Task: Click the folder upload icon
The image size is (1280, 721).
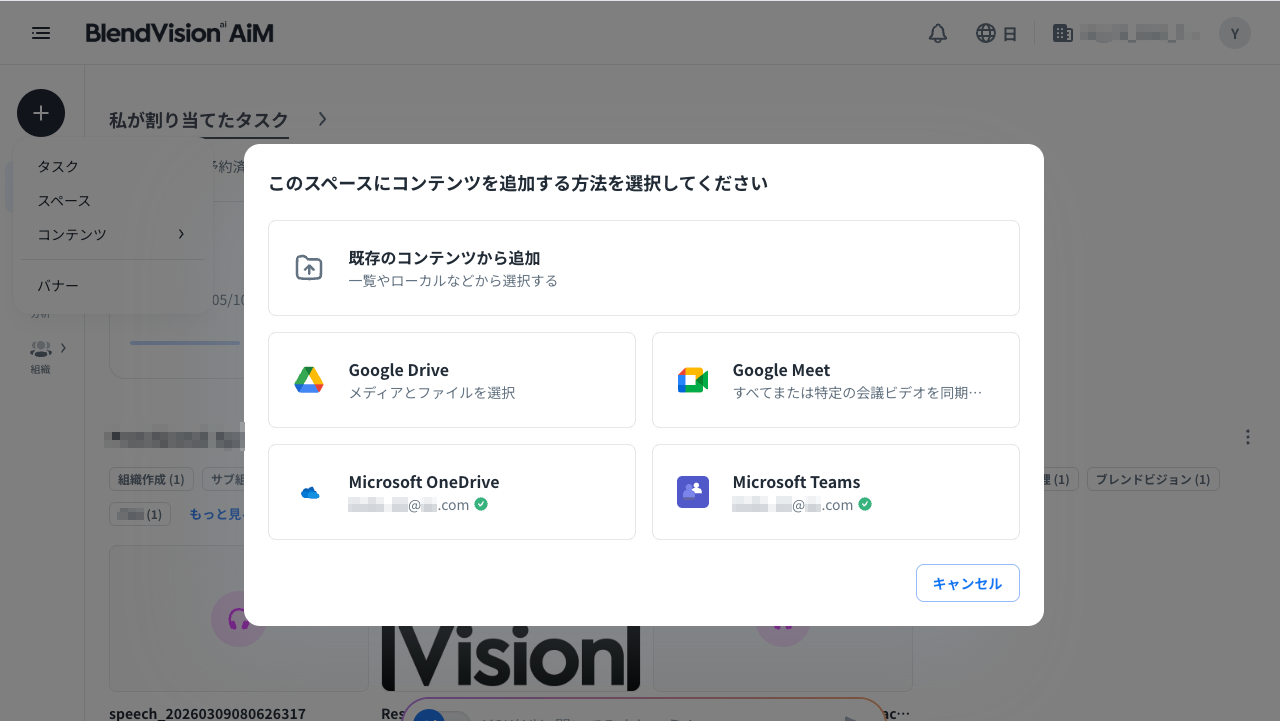Action: point(309,268)
